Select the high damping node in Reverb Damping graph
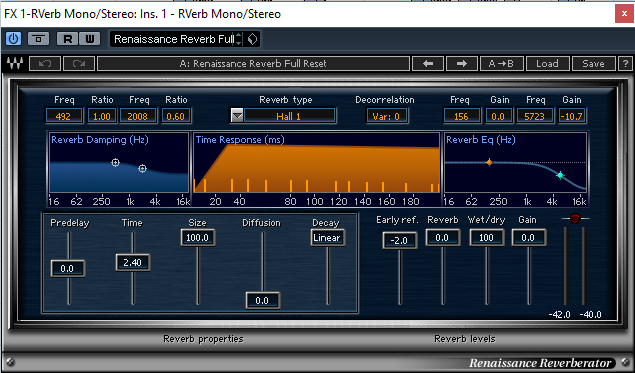 (142, 168)
